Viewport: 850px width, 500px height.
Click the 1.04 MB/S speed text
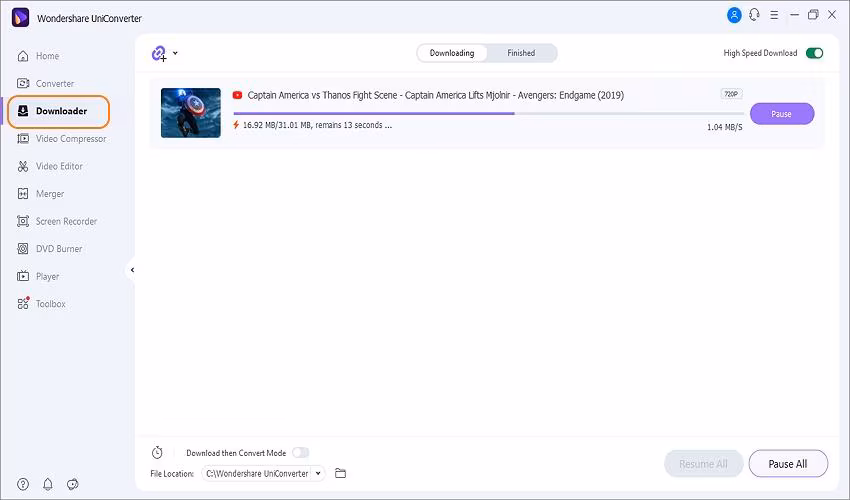pyautogui.click(x=725, y=127)
